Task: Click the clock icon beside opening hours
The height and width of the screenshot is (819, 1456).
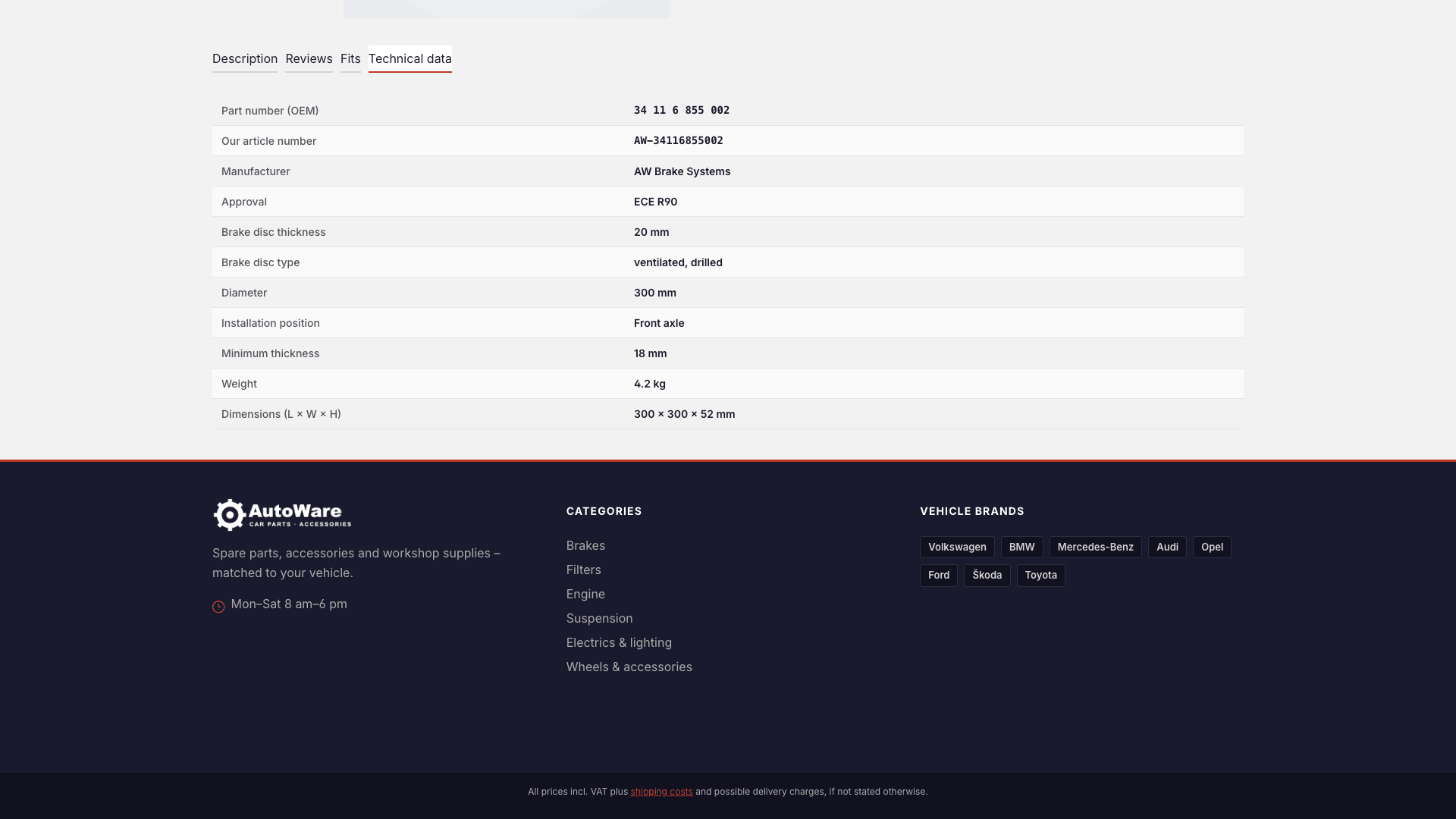Action: 218,607
